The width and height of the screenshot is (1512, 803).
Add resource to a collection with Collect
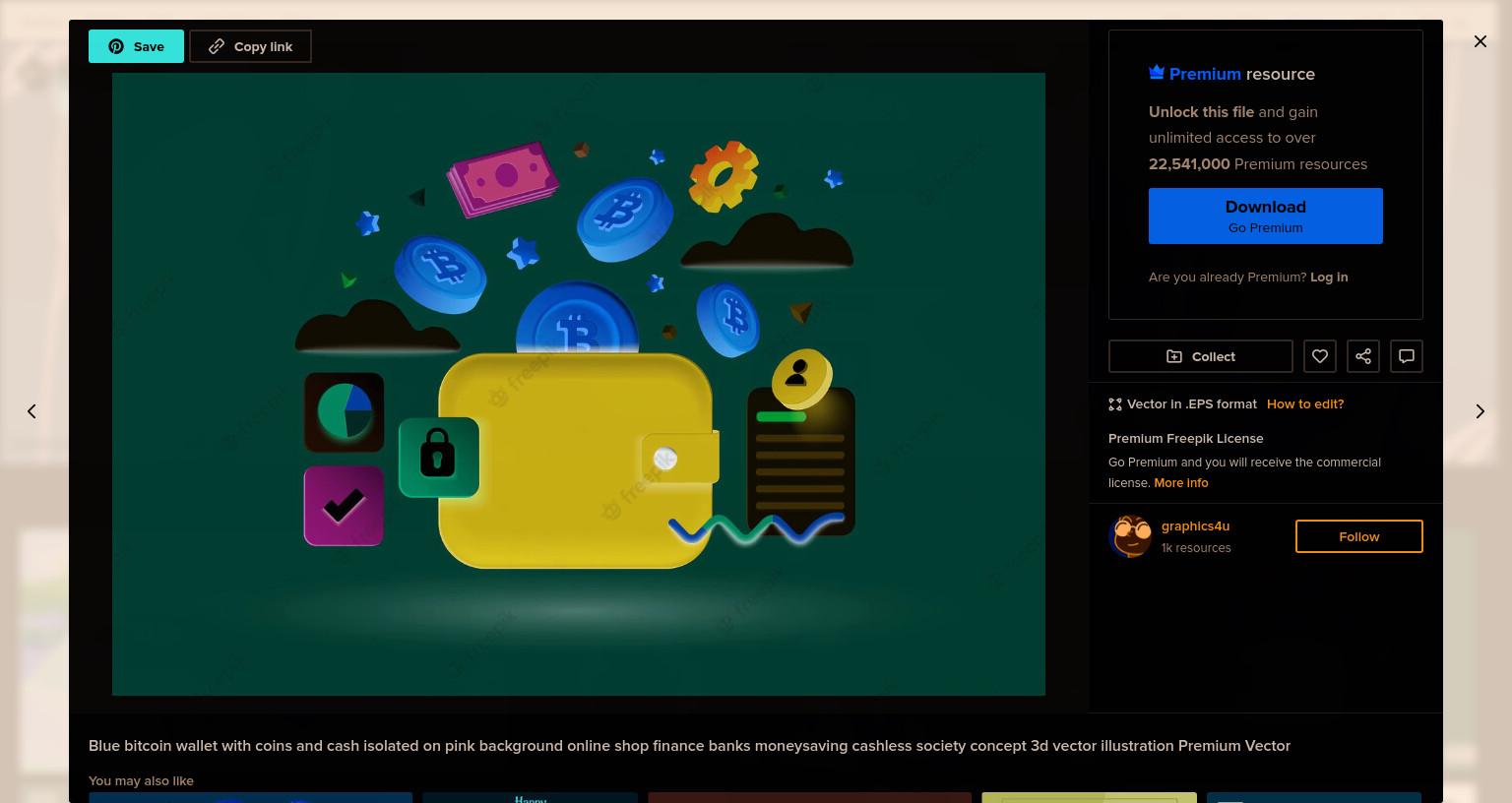click(1200, 356)
